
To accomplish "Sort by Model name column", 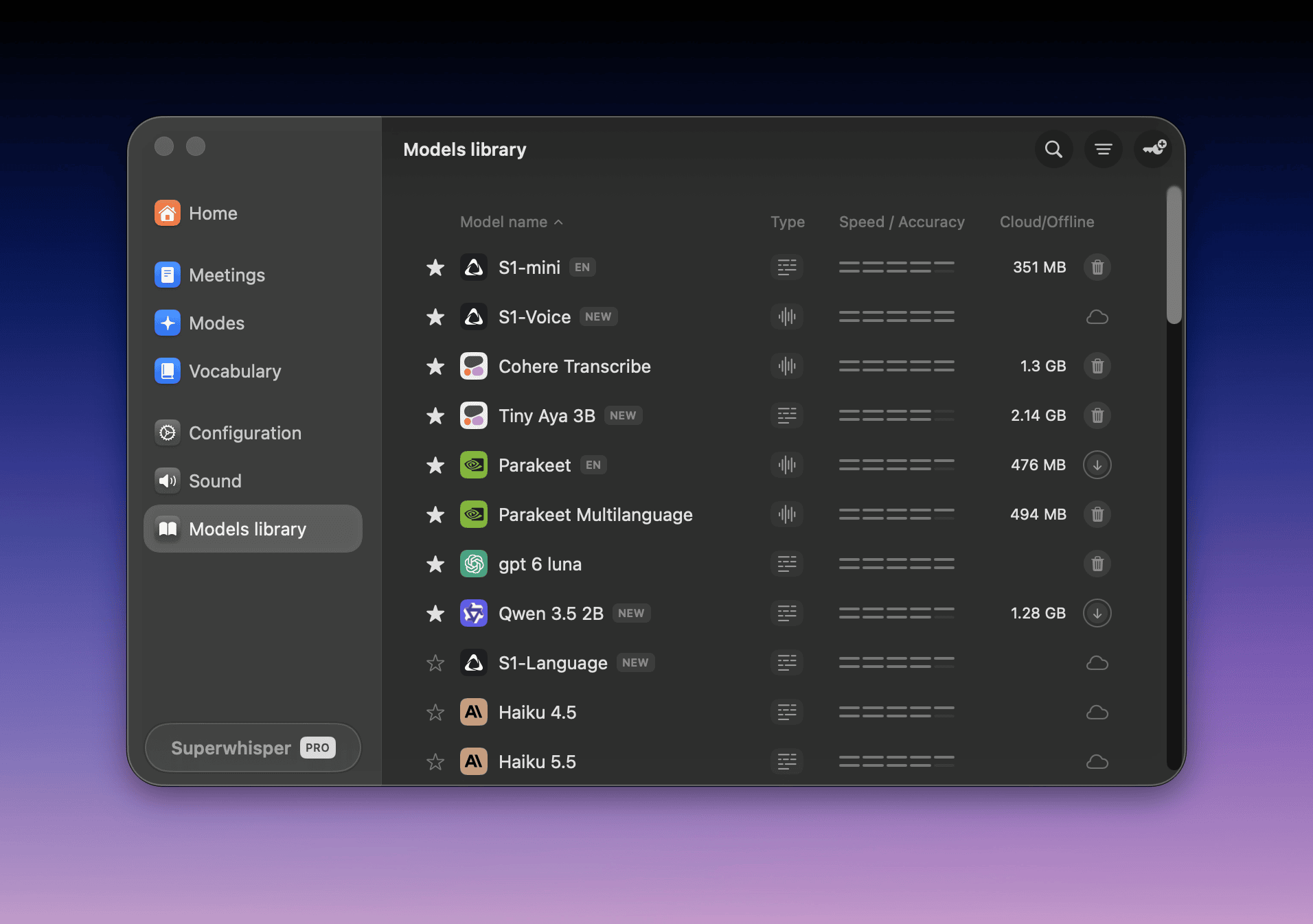I will coord(512,222).
